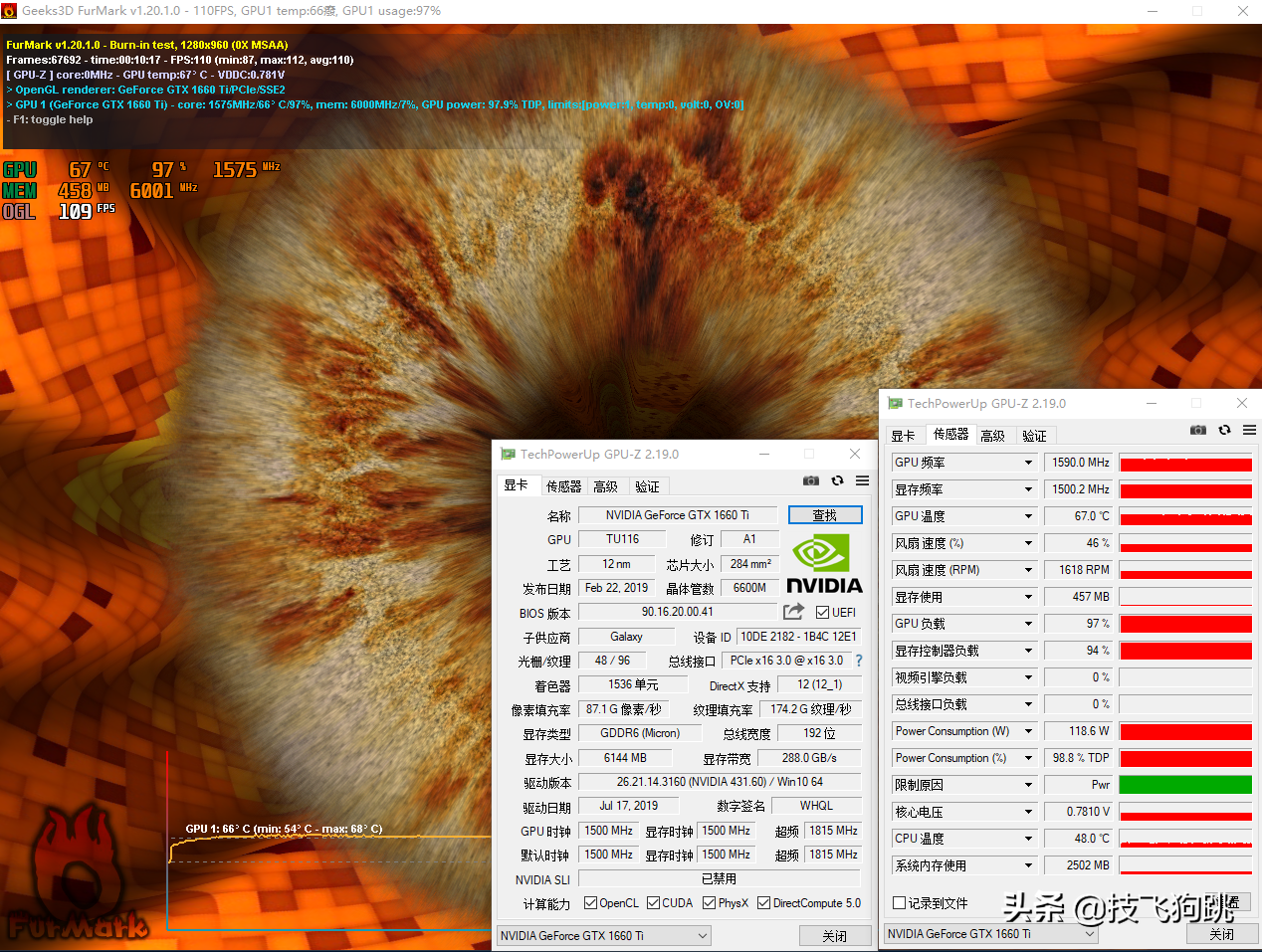
Task: Click the 查找 lookup button
Action: (825, 515)
